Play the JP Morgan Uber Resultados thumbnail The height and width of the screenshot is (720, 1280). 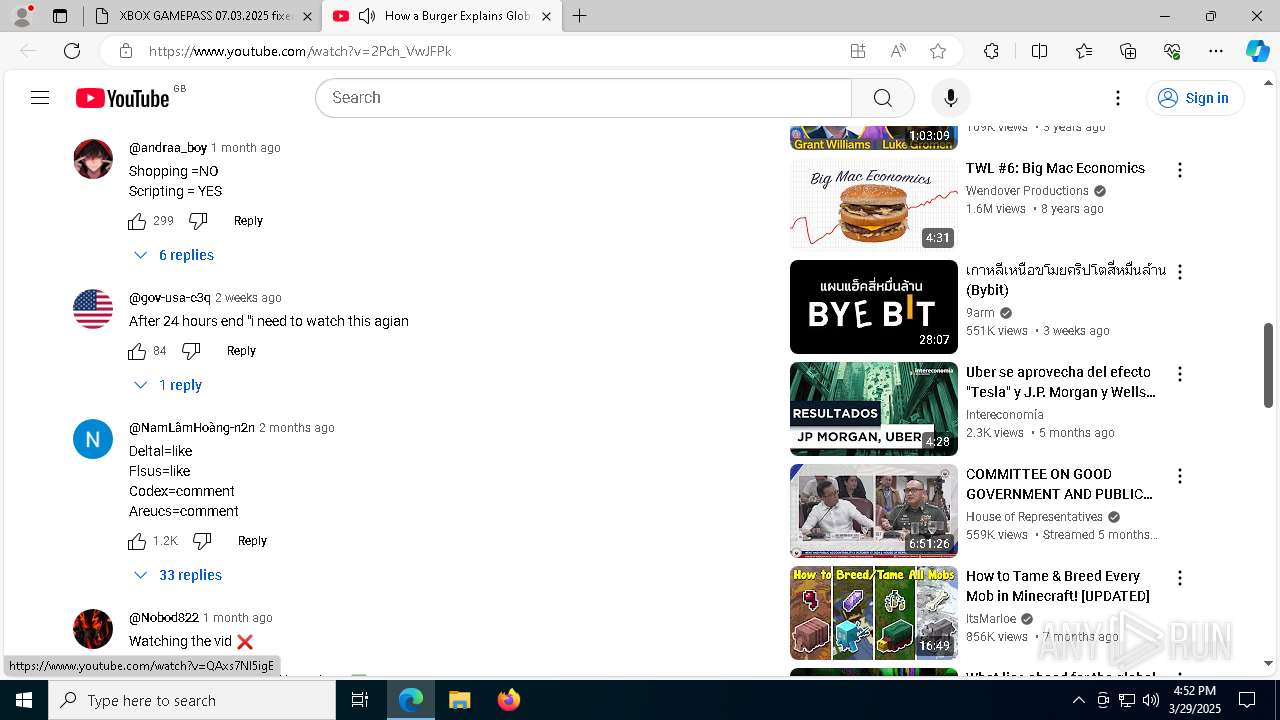(x=874, y=409)
